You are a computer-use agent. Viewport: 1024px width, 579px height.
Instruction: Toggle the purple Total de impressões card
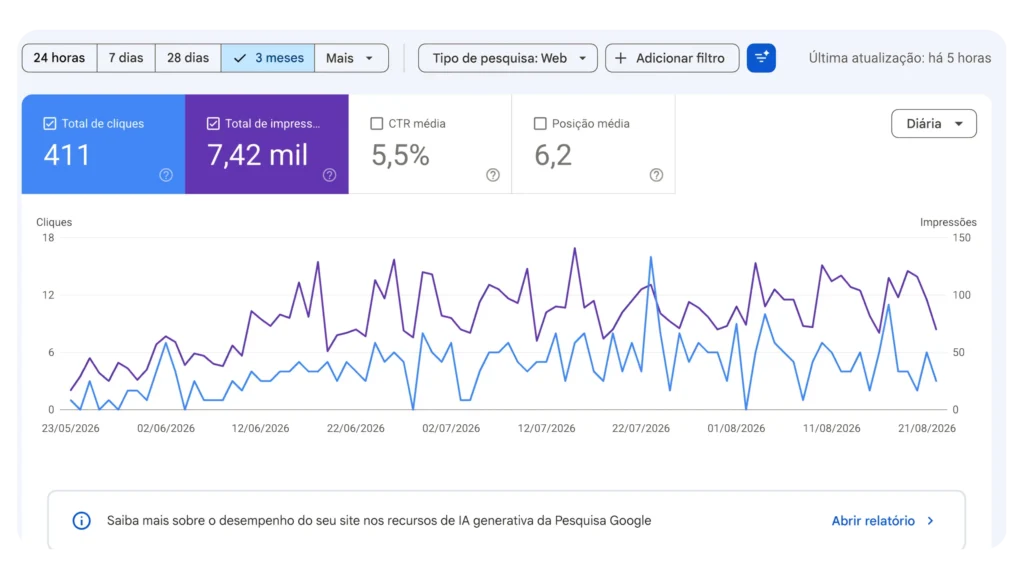pos(266,144)
